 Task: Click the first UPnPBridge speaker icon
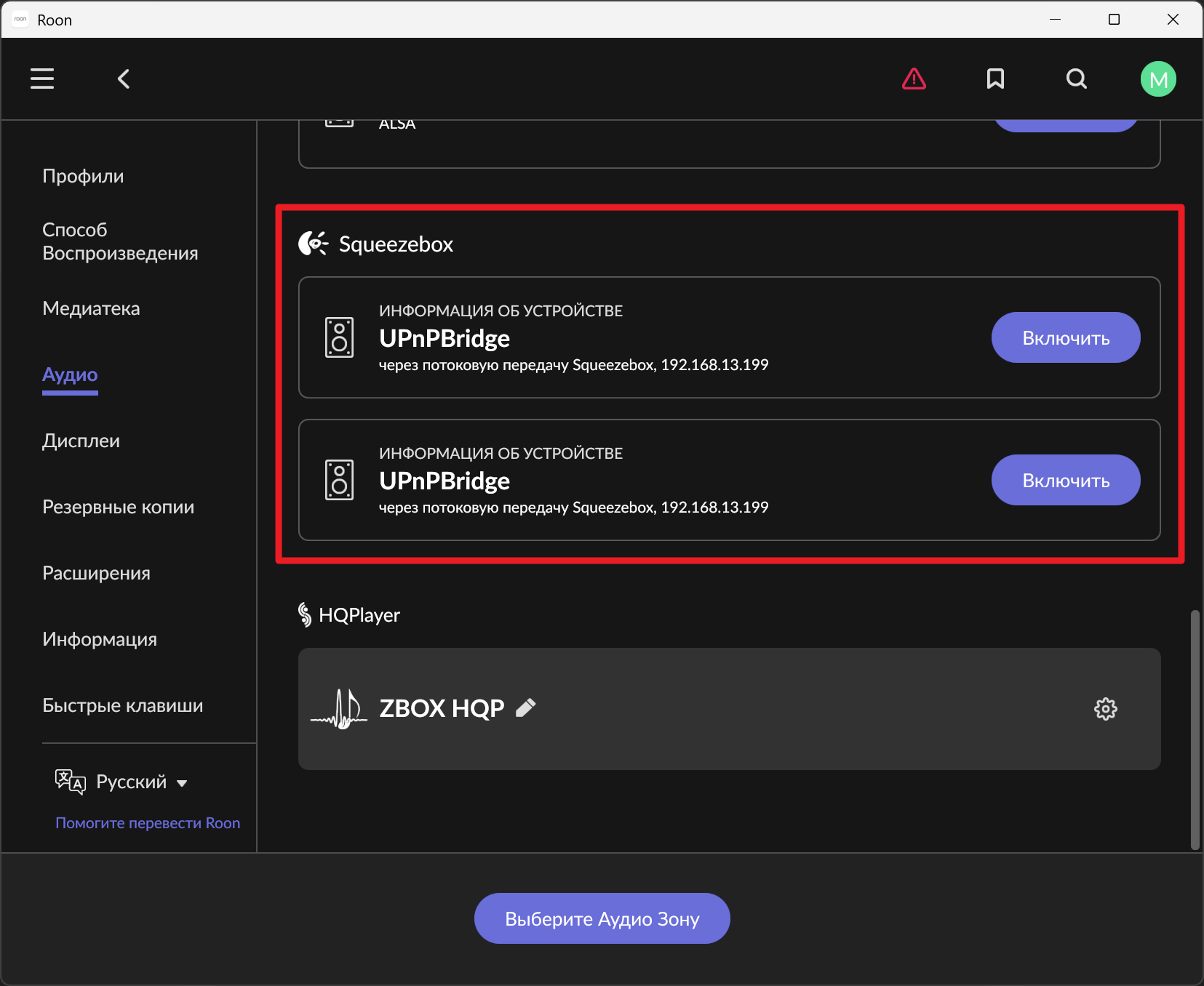pyautogui.click(x=339, y=337)
